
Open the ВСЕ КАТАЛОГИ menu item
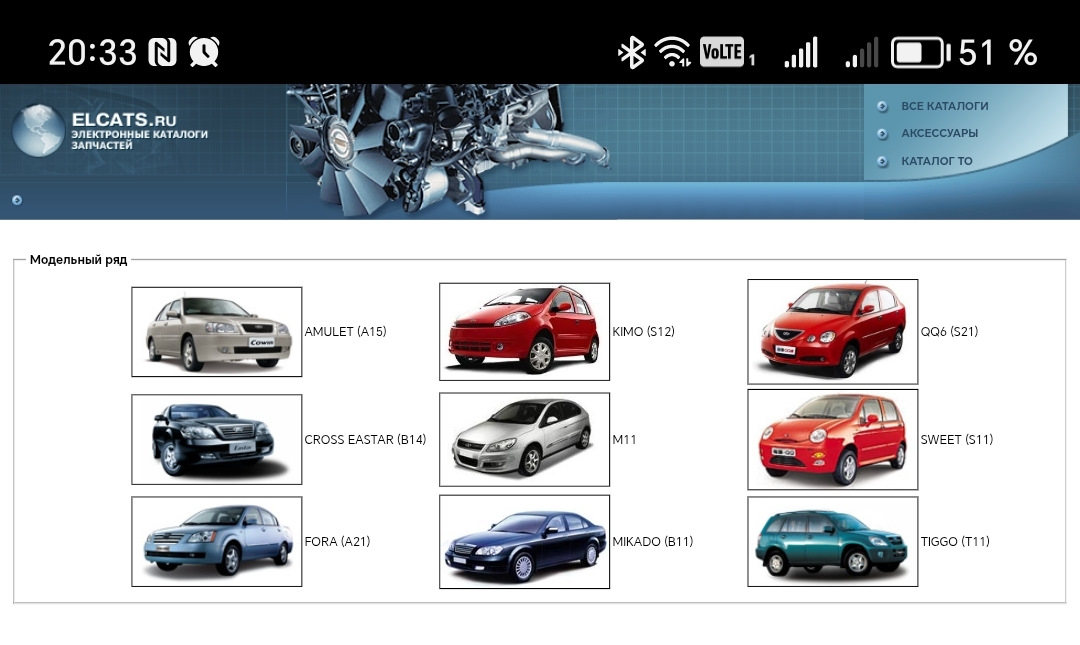(944, 106)
